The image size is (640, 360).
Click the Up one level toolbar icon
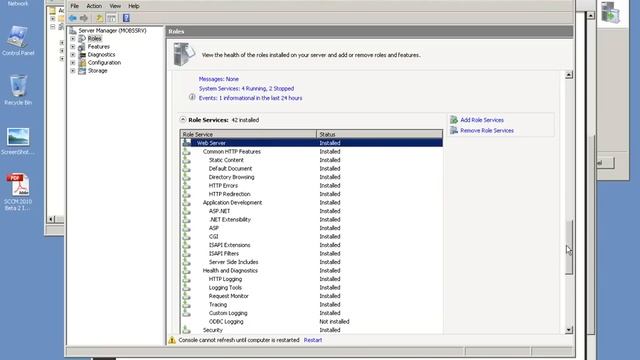tap(100, 18)
